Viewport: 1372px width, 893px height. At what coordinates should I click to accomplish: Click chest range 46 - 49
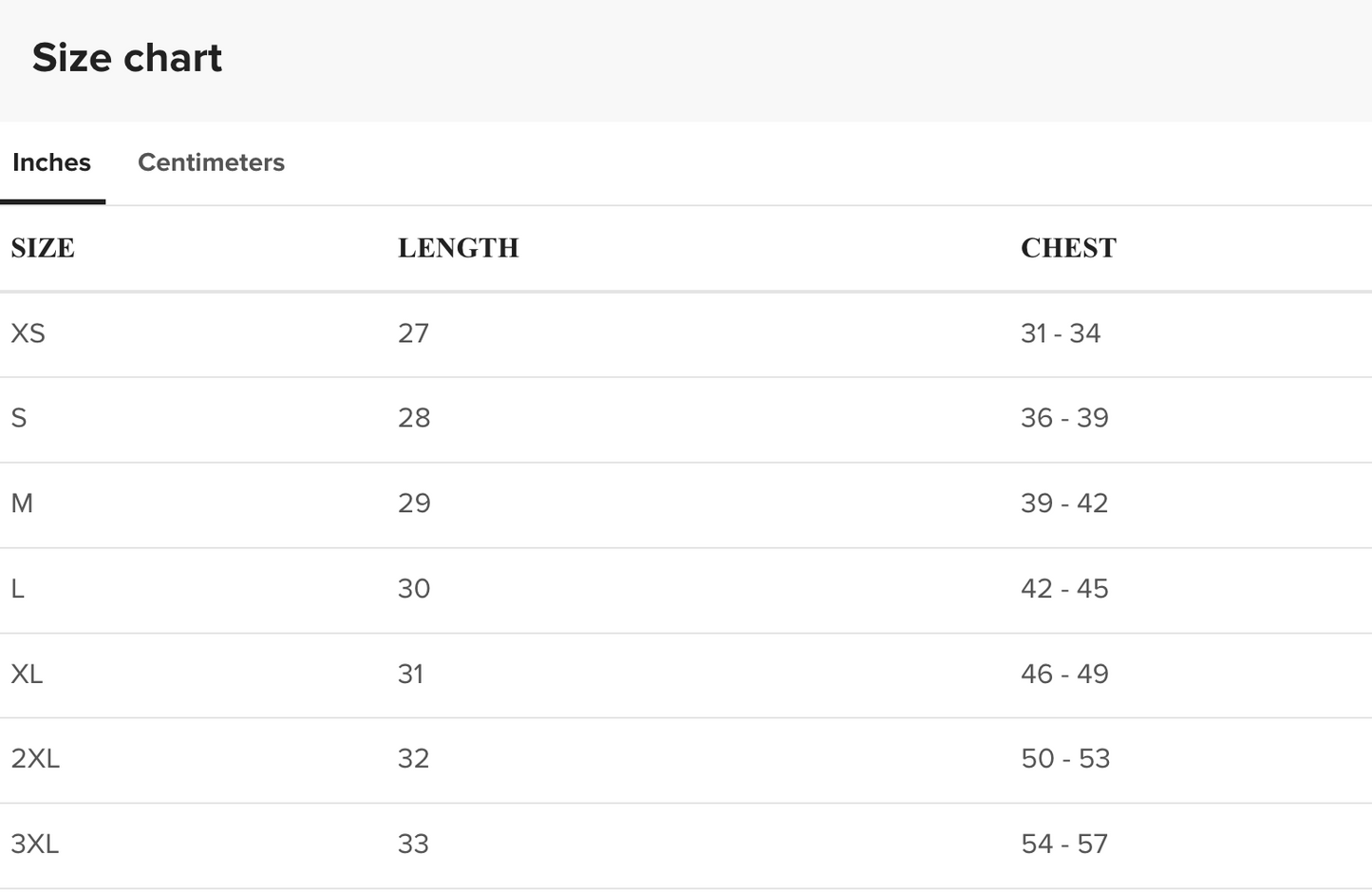(1064, 674)
